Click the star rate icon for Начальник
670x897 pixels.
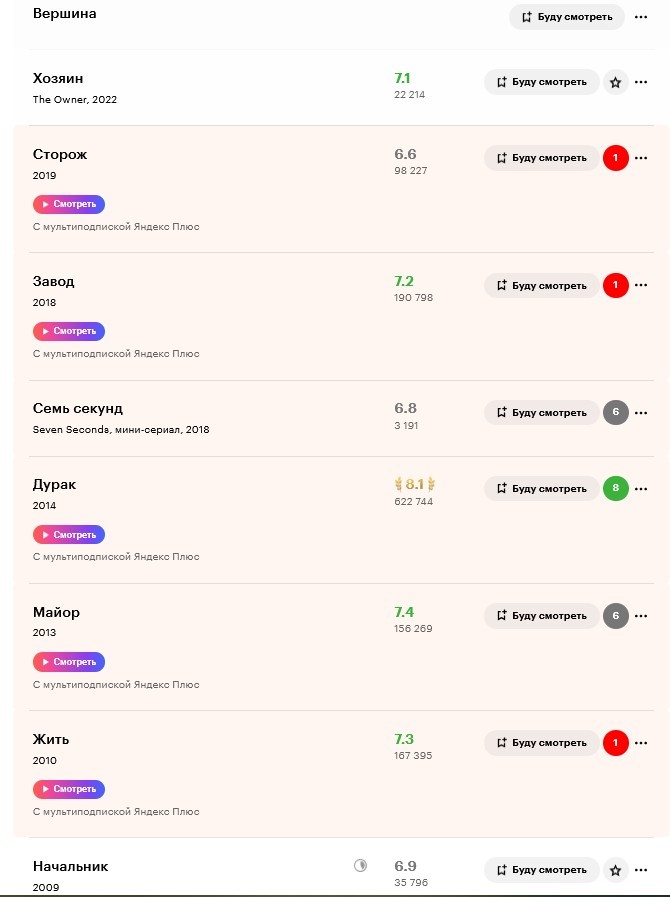[616, 870]
